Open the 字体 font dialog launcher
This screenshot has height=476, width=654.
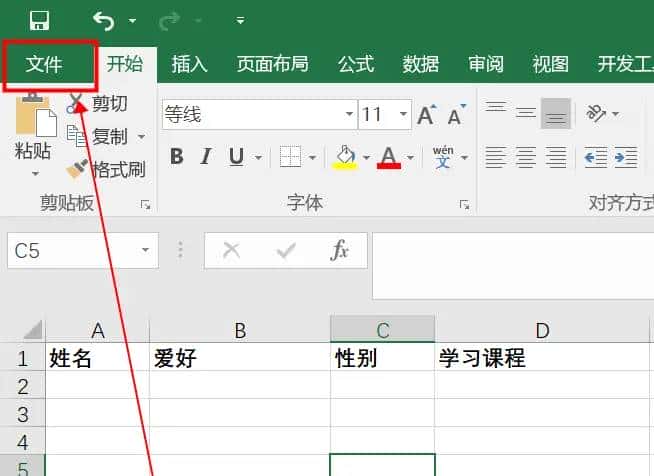click(x=464, y=205)
